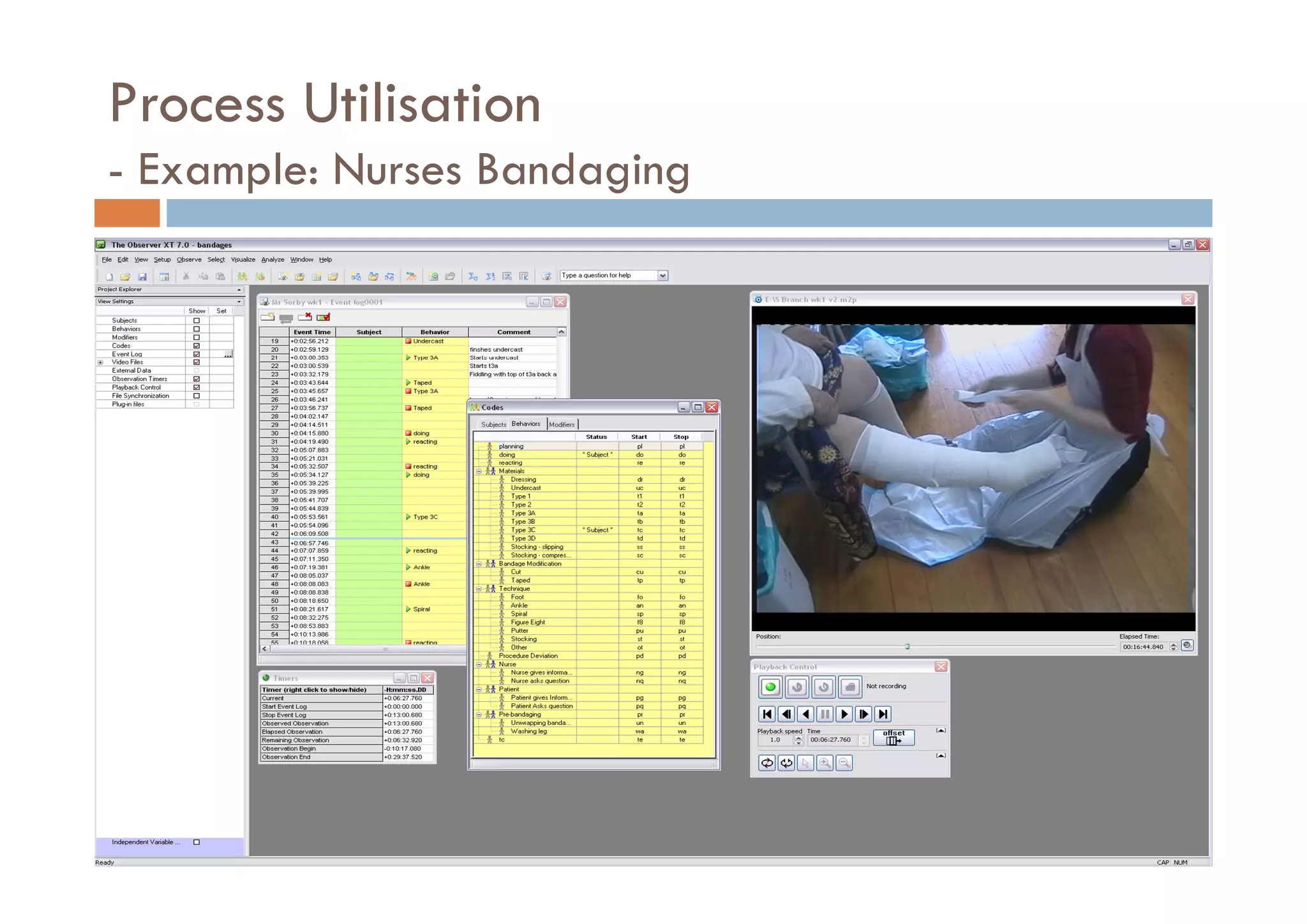Toggle Show checkbox for Behaviors
Viewport: 1307px width, 924px height.
pos(197,329)
